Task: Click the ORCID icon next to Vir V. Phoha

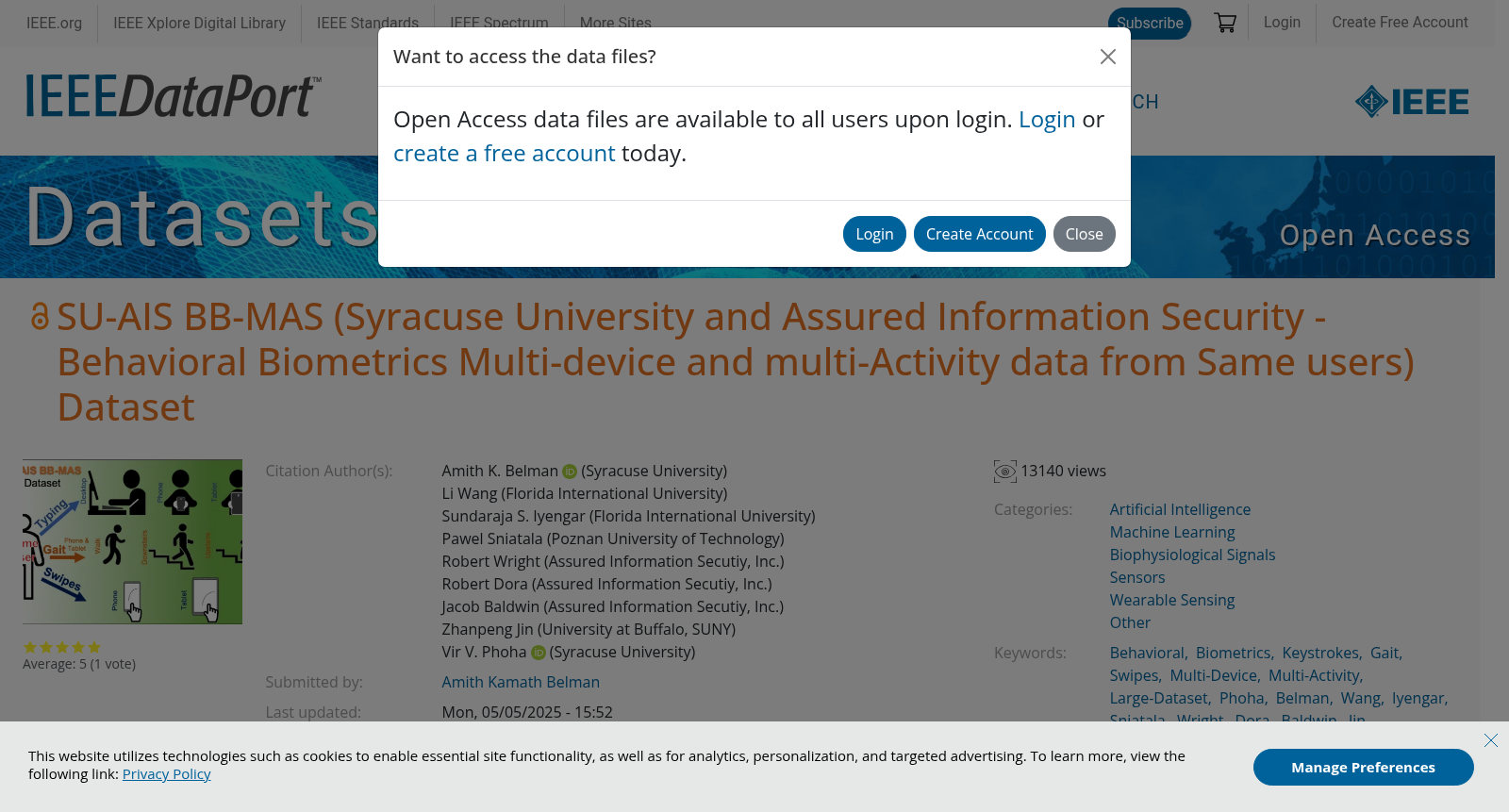Action: point(539,653)
